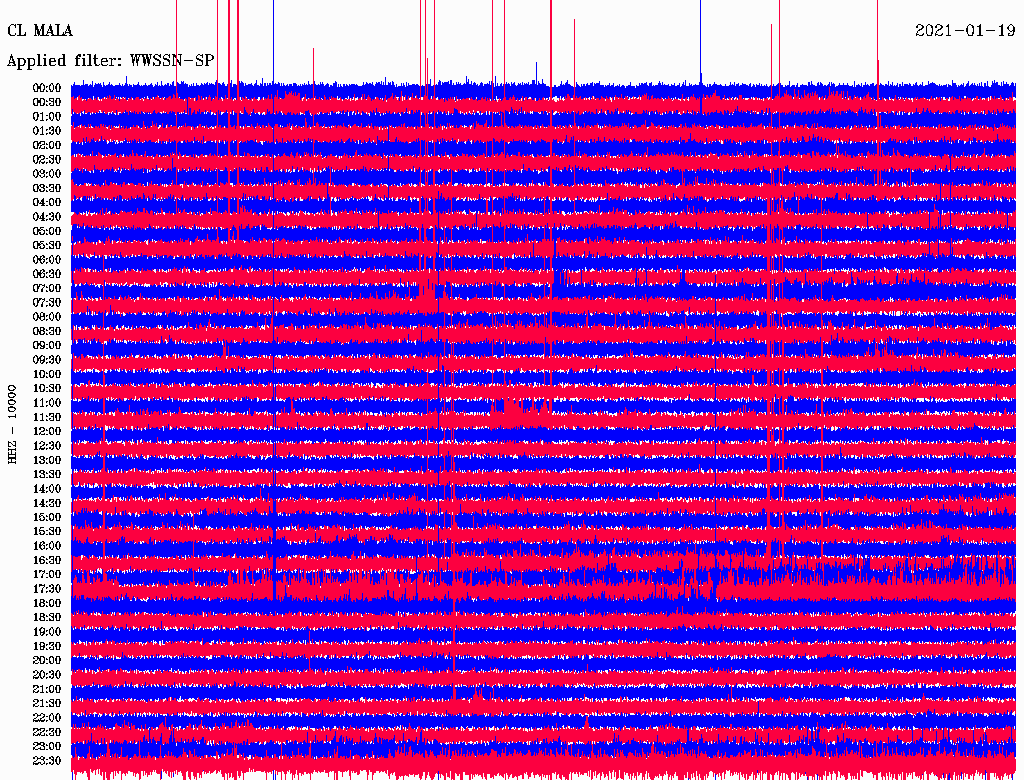Viewport: 1024px width, 780px height.
Task: Click the 09:00 time row label
Action: click(47, 346)
